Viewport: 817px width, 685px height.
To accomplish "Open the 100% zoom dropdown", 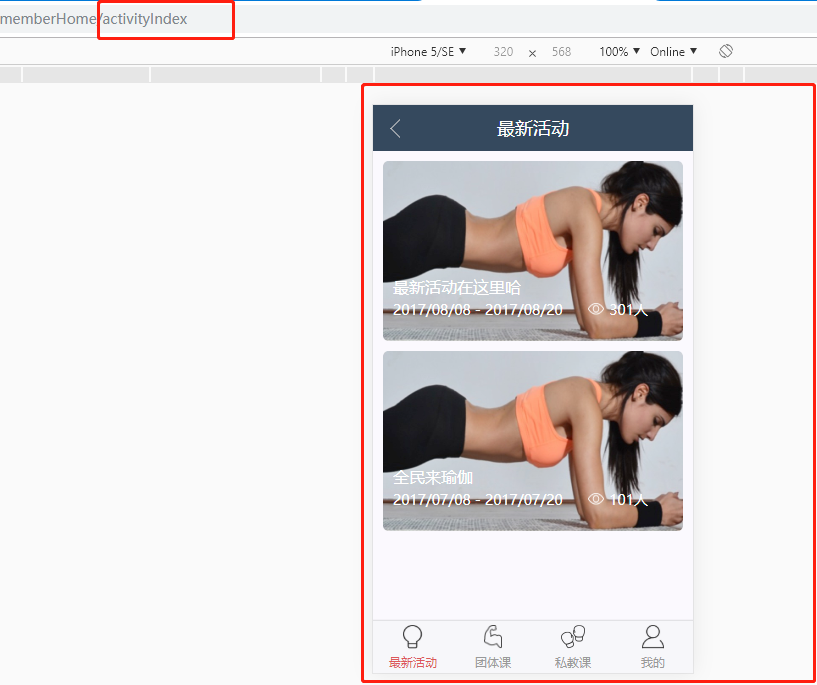I will coord(620,52).
